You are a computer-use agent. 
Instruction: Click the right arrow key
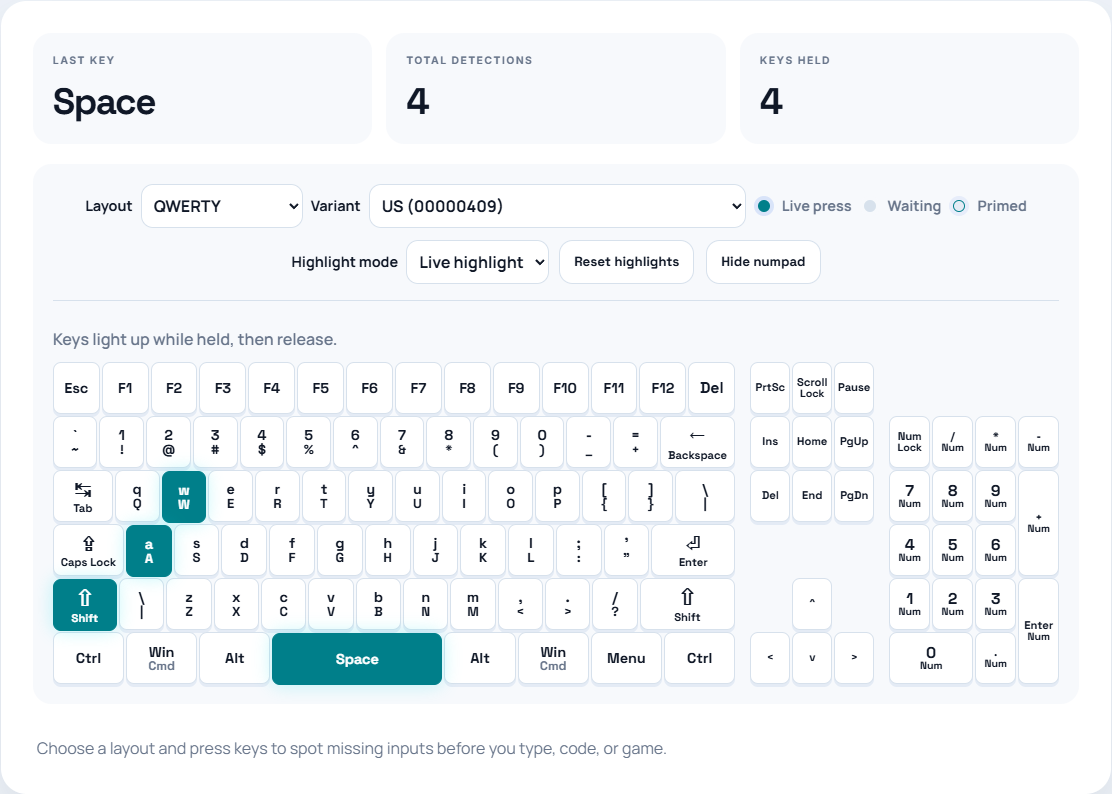854,659
